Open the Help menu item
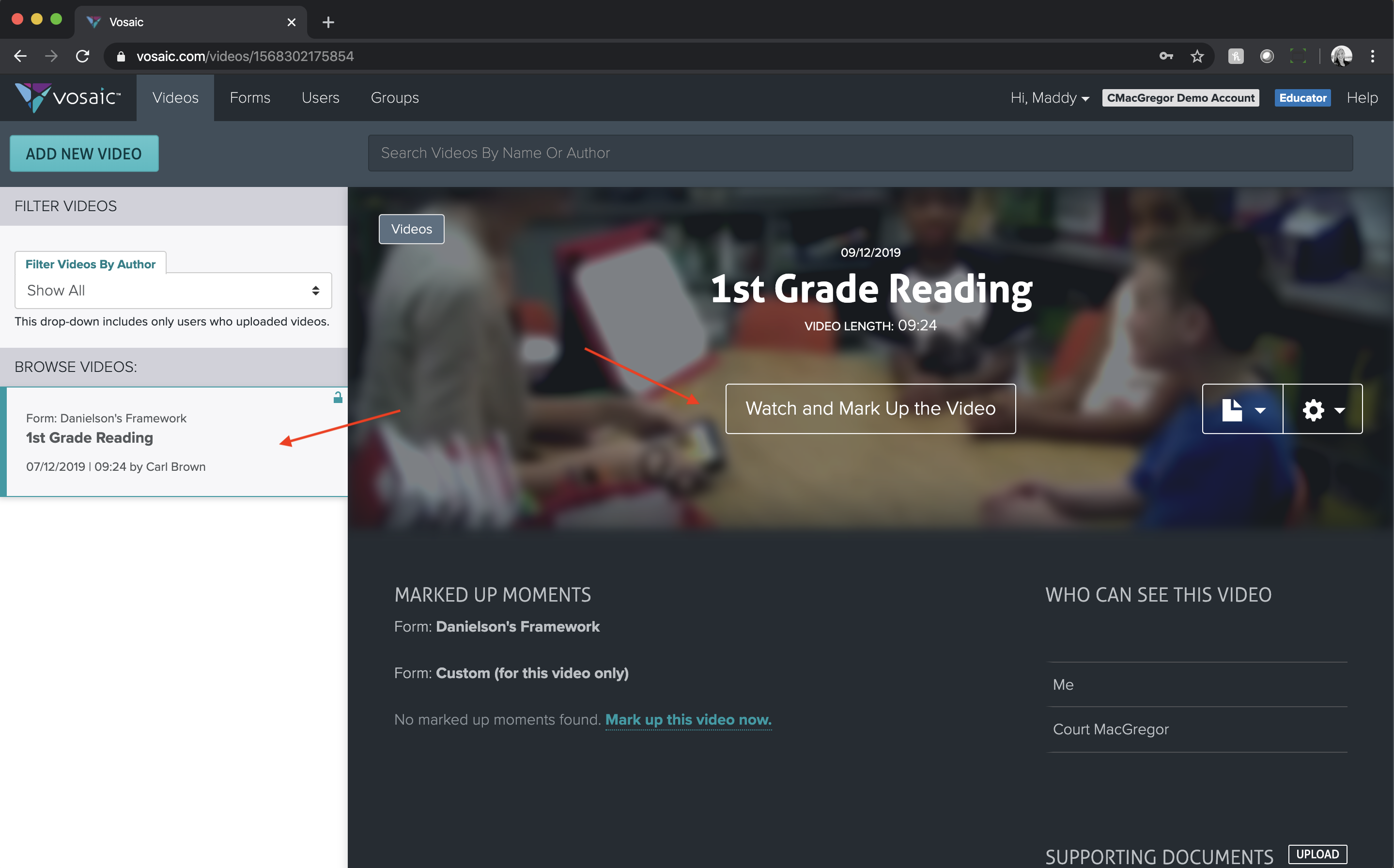The image size is (1394, 868). (x=1362, y=97)
